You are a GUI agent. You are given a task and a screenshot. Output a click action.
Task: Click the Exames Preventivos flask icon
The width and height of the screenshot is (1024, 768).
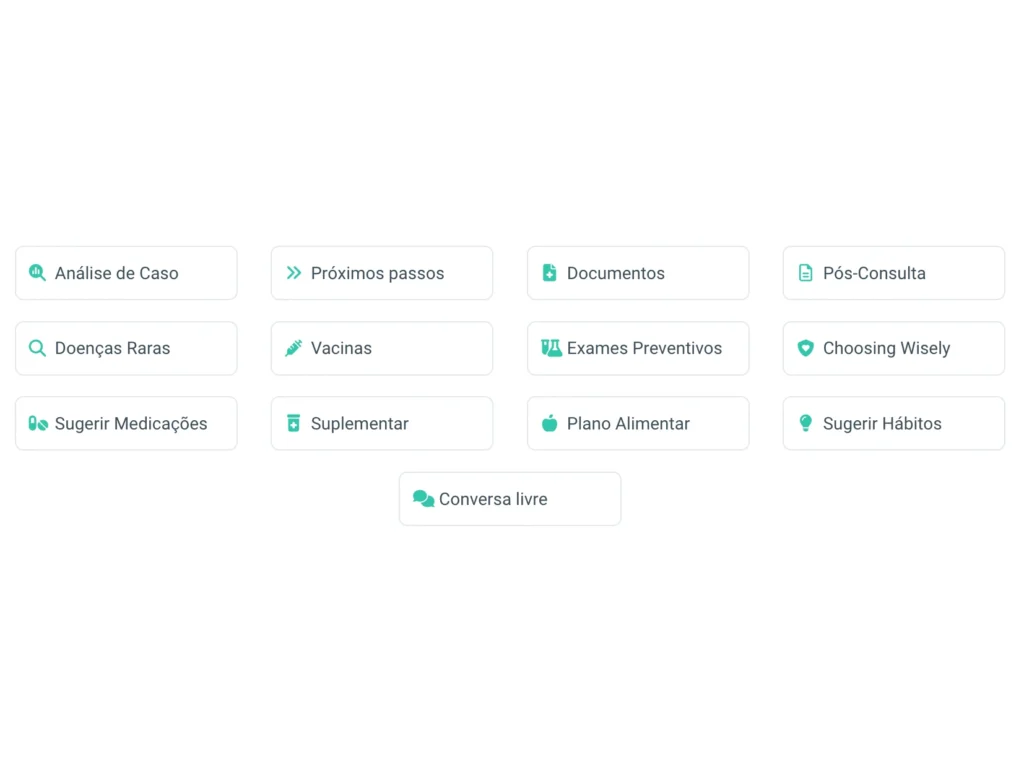[x=551, y=348]
